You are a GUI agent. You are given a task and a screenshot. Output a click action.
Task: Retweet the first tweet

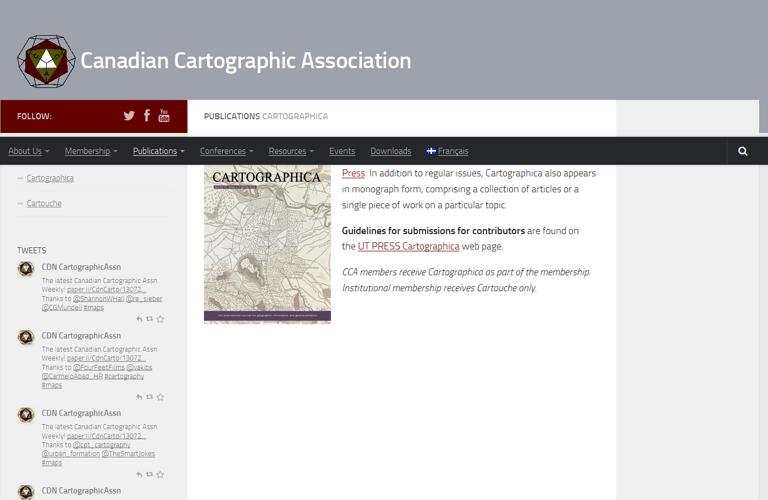tap(149, 319)
